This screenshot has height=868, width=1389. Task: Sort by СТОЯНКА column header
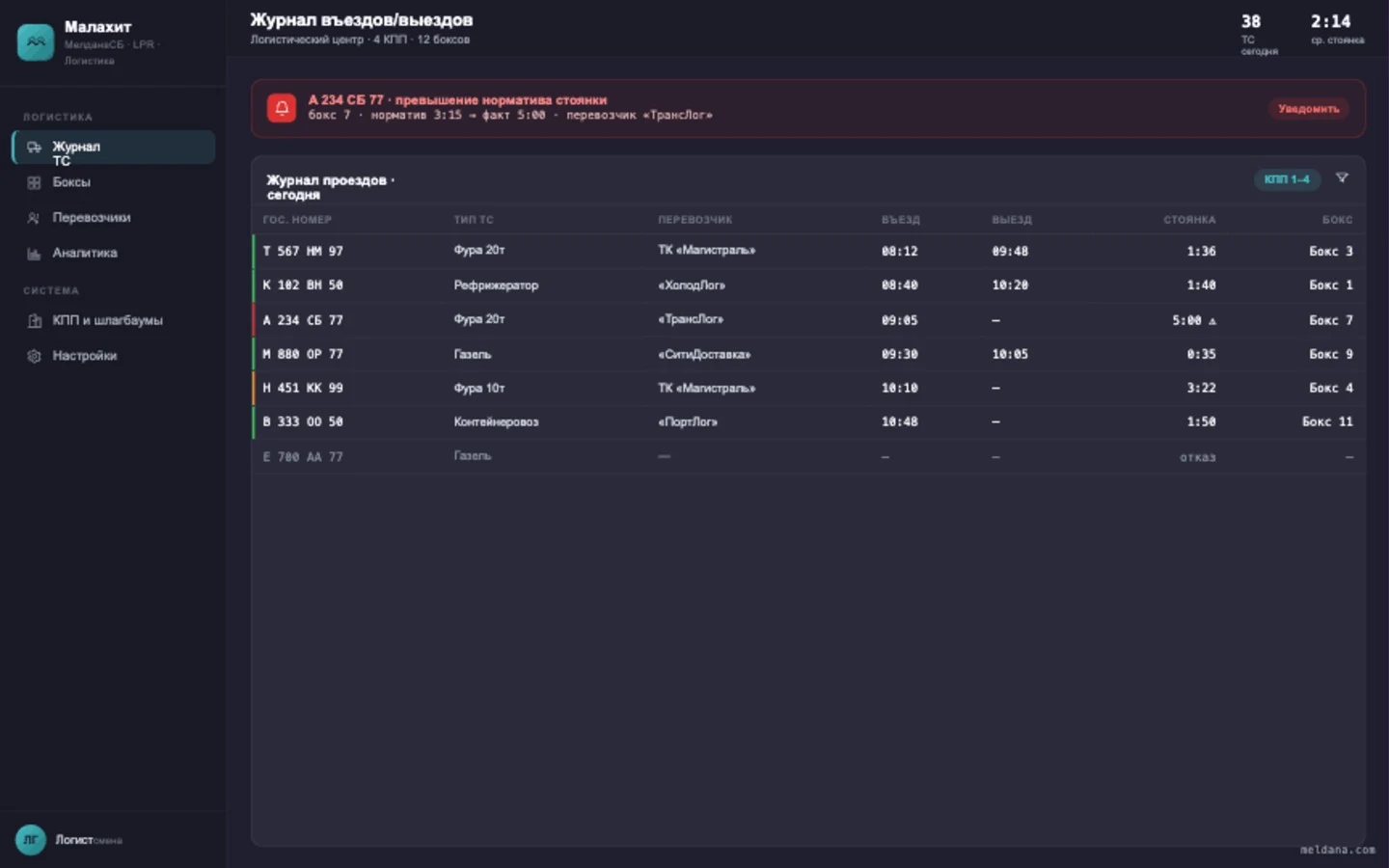(1189, 220)
